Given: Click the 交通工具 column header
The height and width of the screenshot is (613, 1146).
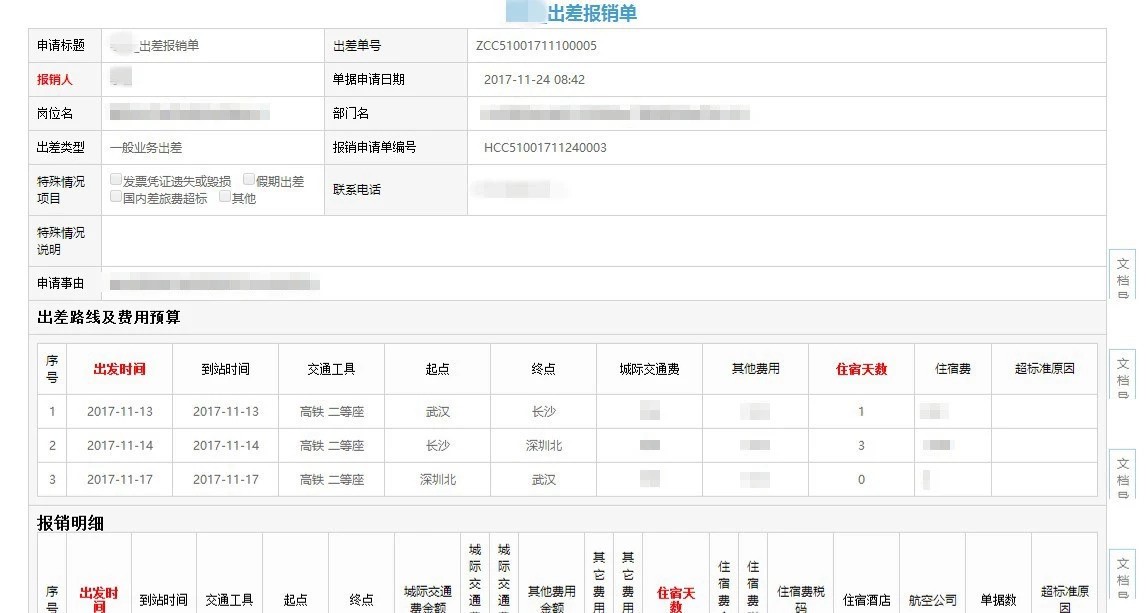Looking at the screenshot, I should click(331, 369).
